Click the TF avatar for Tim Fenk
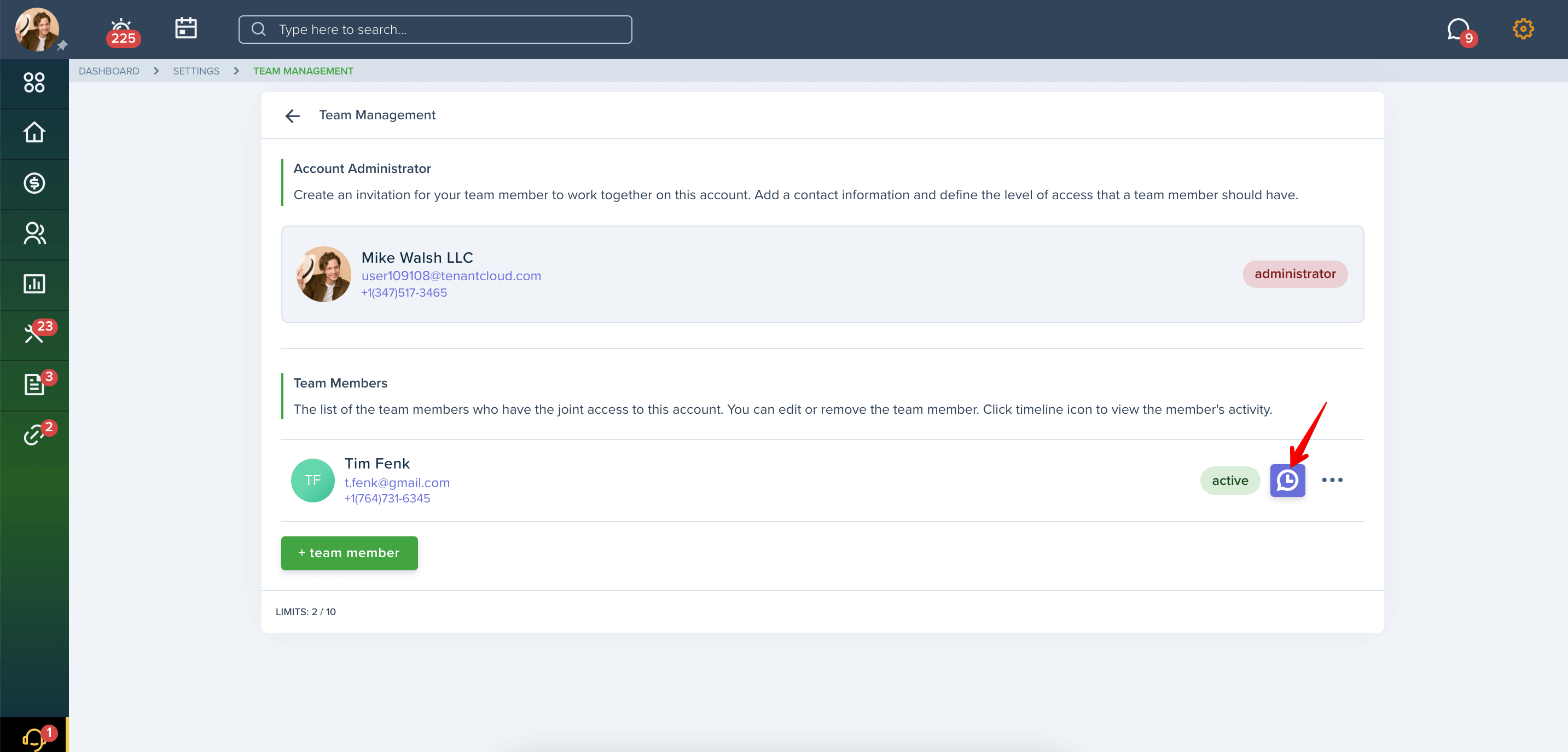 coord(312,480)
